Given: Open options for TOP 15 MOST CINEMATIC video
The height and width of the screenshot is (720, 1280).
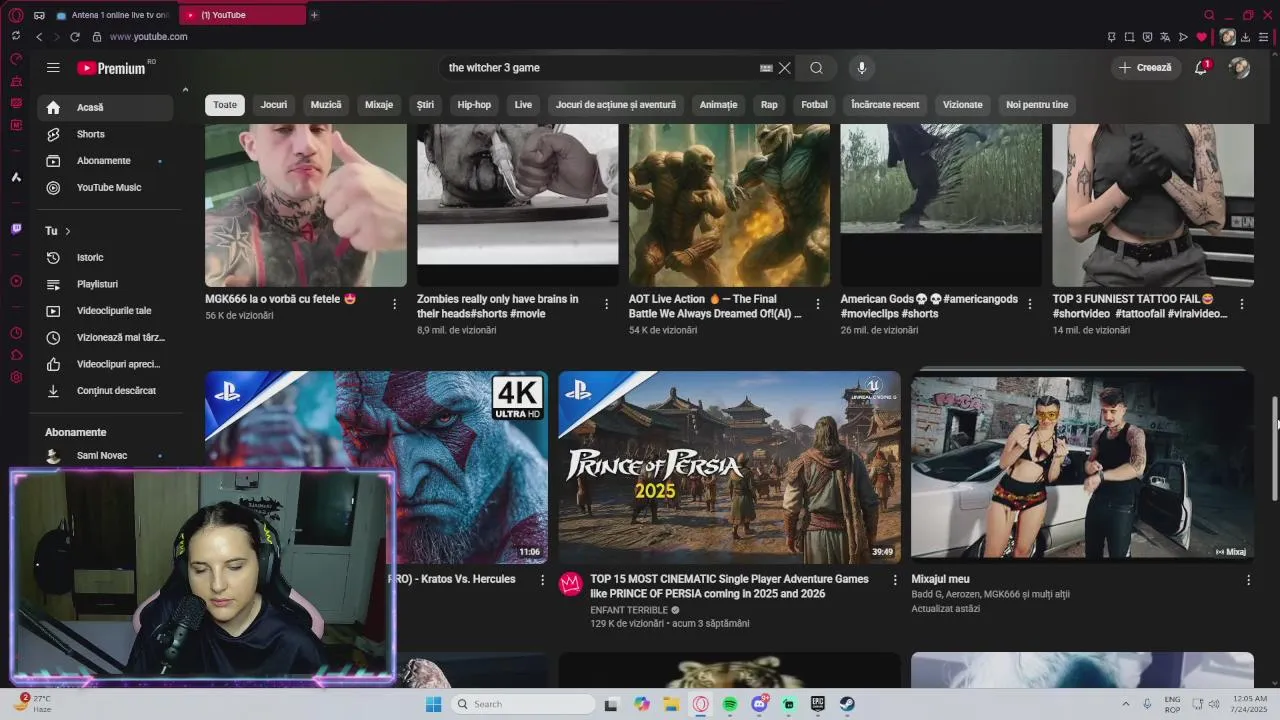Looking at the screenshot, I should tap(895, 580).
